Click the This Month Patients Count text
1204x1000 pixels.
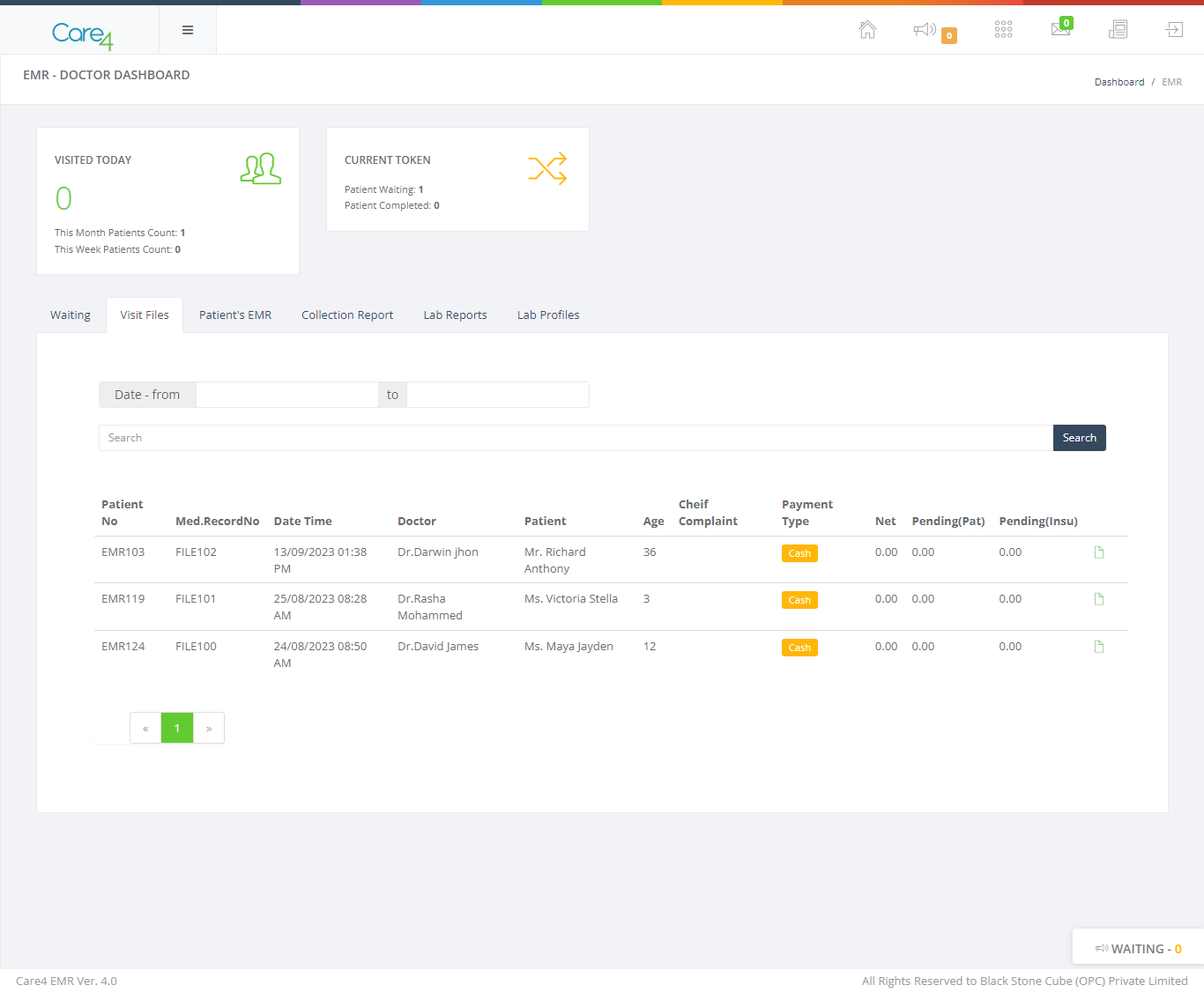120,233
